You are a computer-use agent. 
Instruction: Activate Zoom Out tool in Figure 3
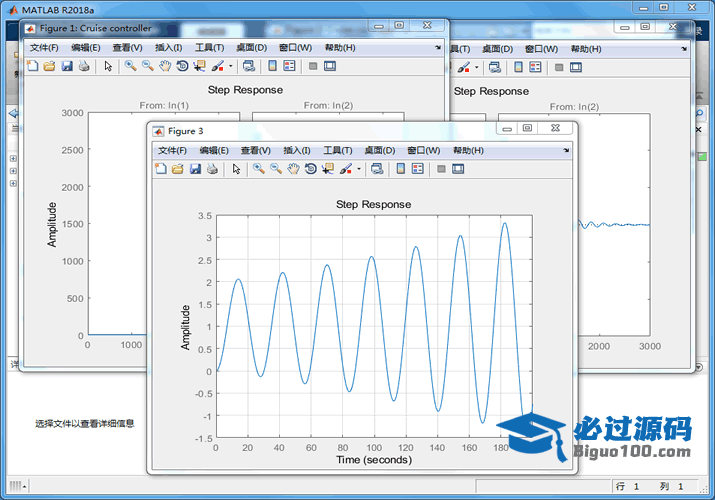click(276, 169)
